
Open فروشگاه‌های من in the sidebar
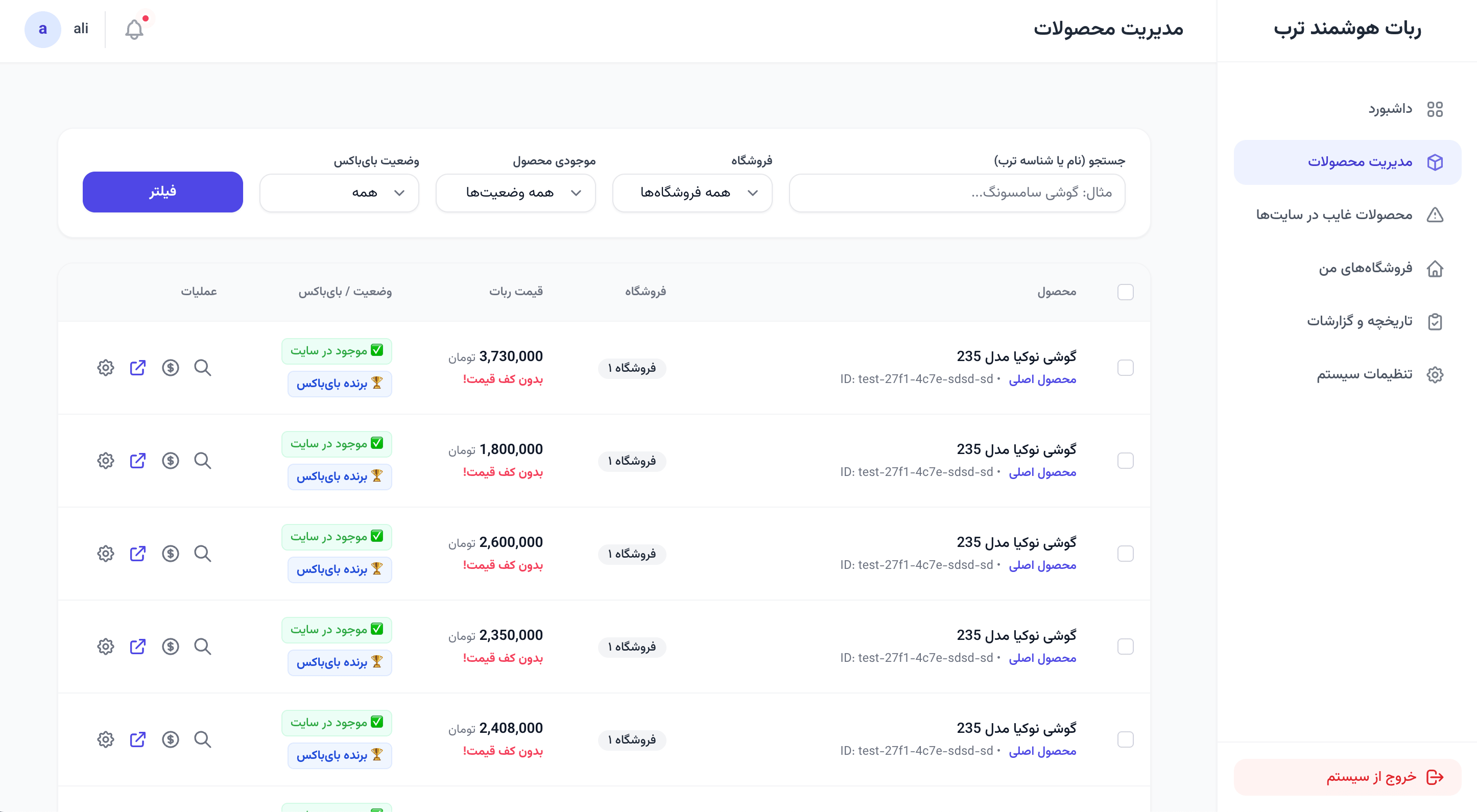pos(1347,269)
